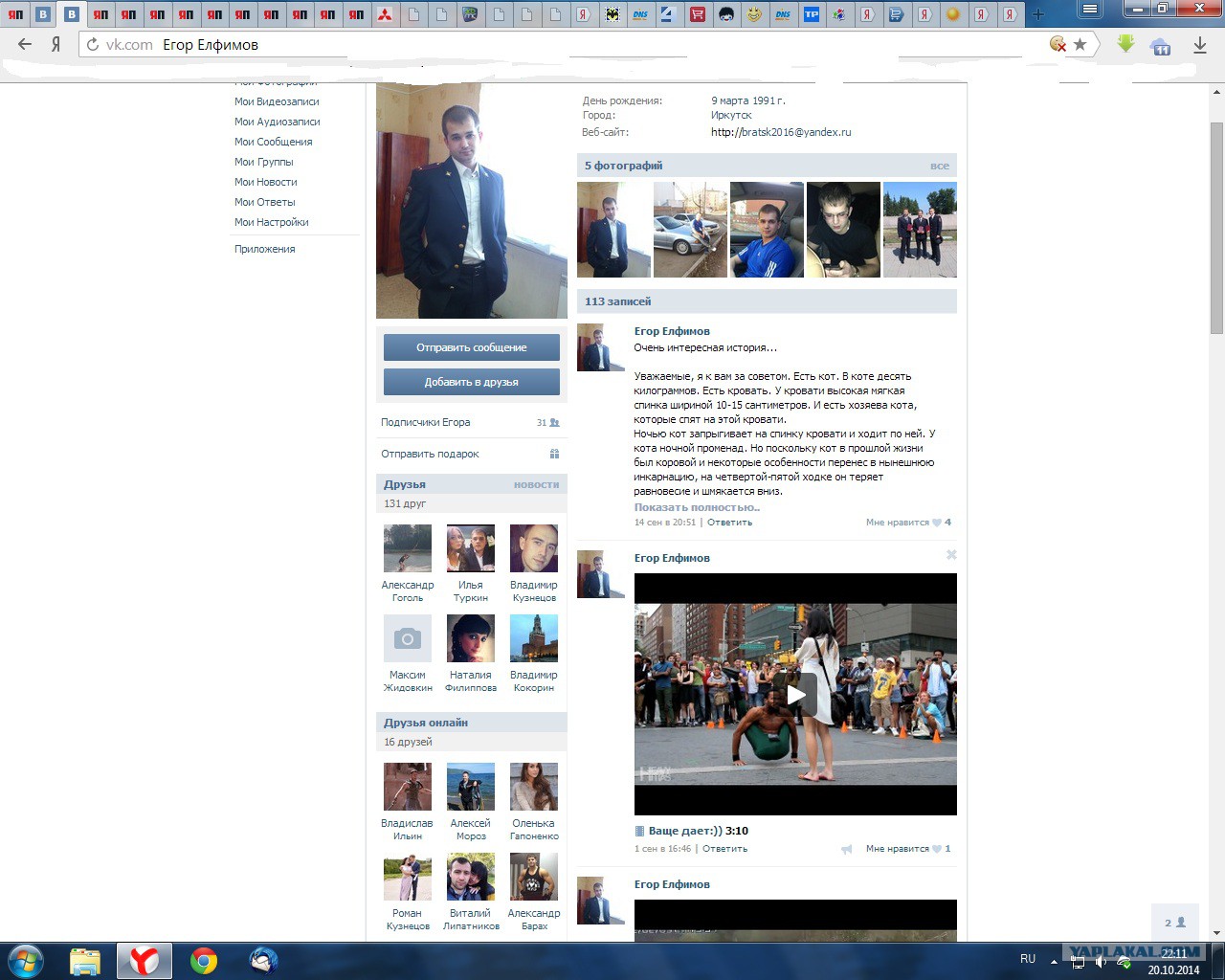Open Мои Группы section
This screenshot has width=1225, height=980.
[x=264, y=162]
